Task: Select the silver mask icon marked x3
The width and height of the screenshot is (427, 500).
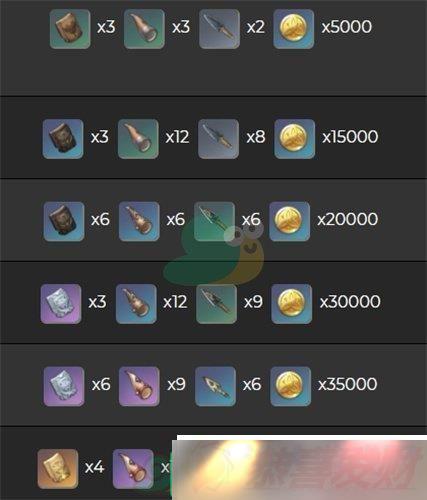Action: [x=61, y=304]
